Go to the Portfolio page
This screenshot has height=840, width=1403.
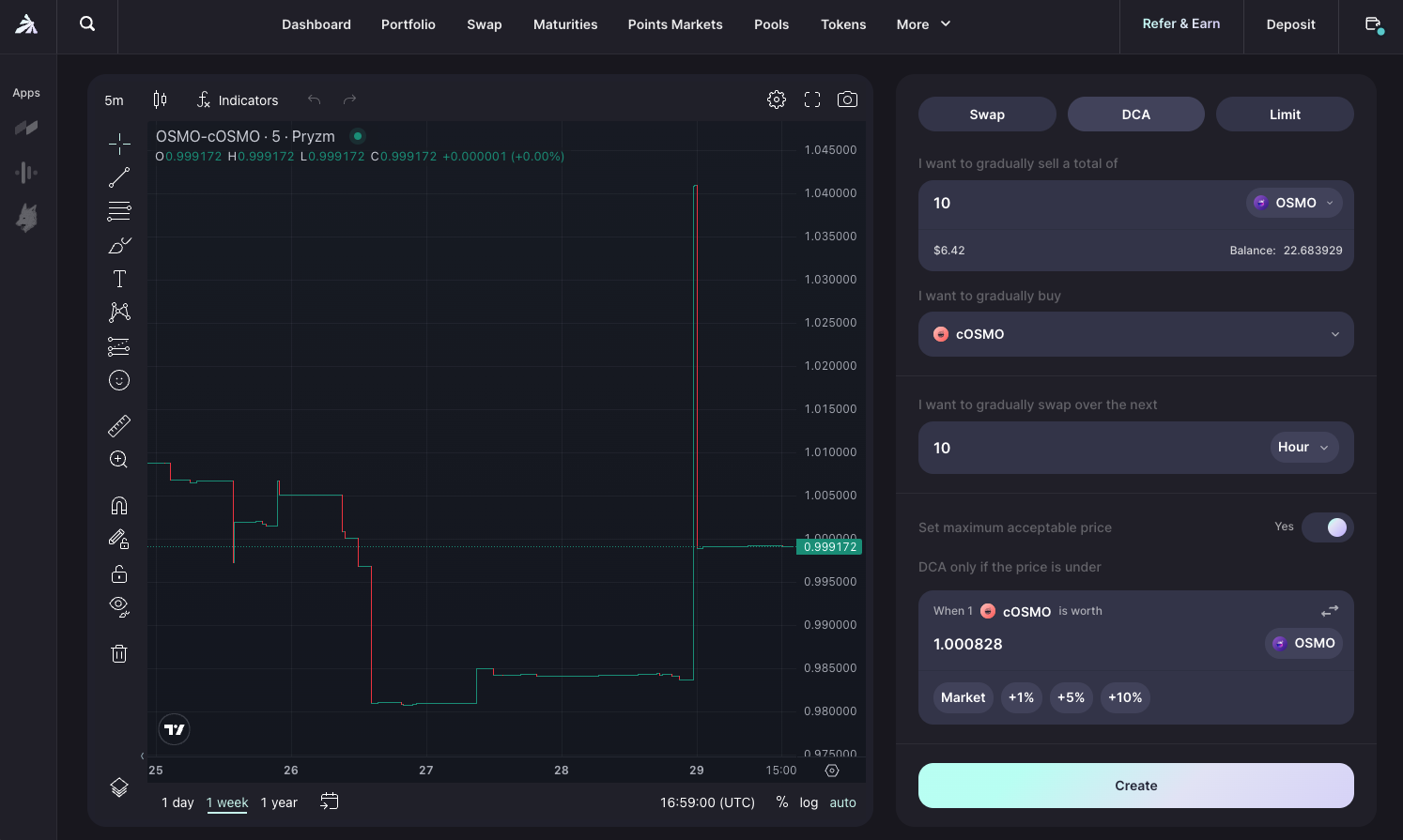[x=409, y=24]
